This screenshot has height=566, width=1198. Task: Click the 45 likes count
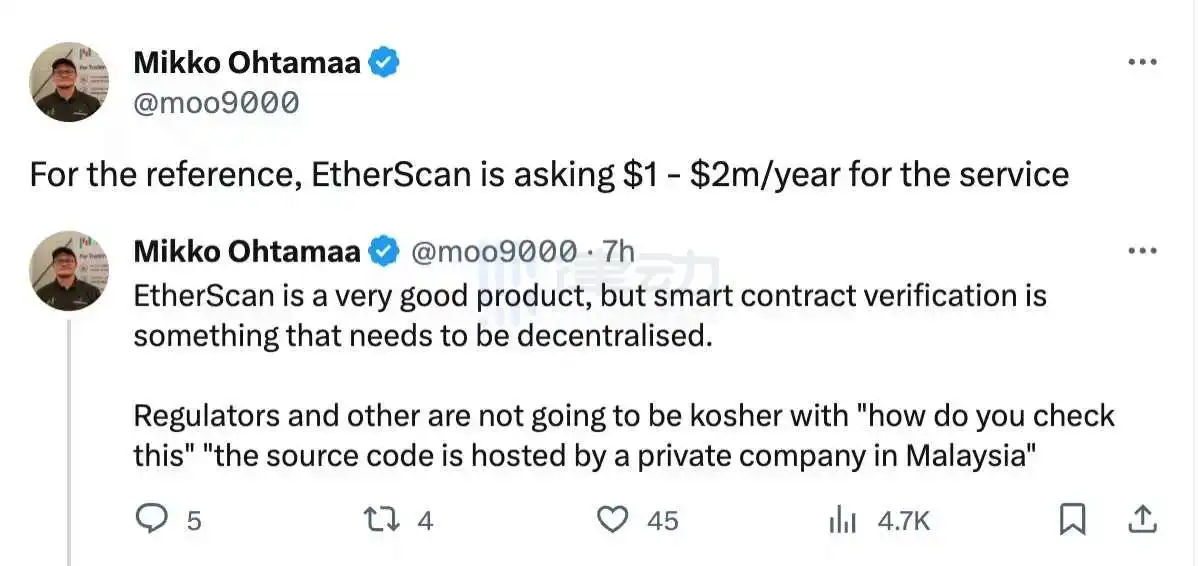(x=662, y=520)
